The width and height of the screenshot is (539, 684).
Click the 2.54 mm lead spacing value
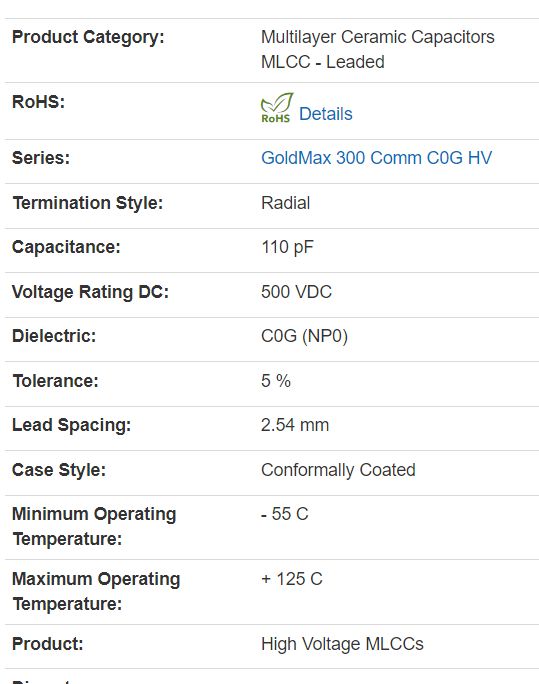pos(295,425)
